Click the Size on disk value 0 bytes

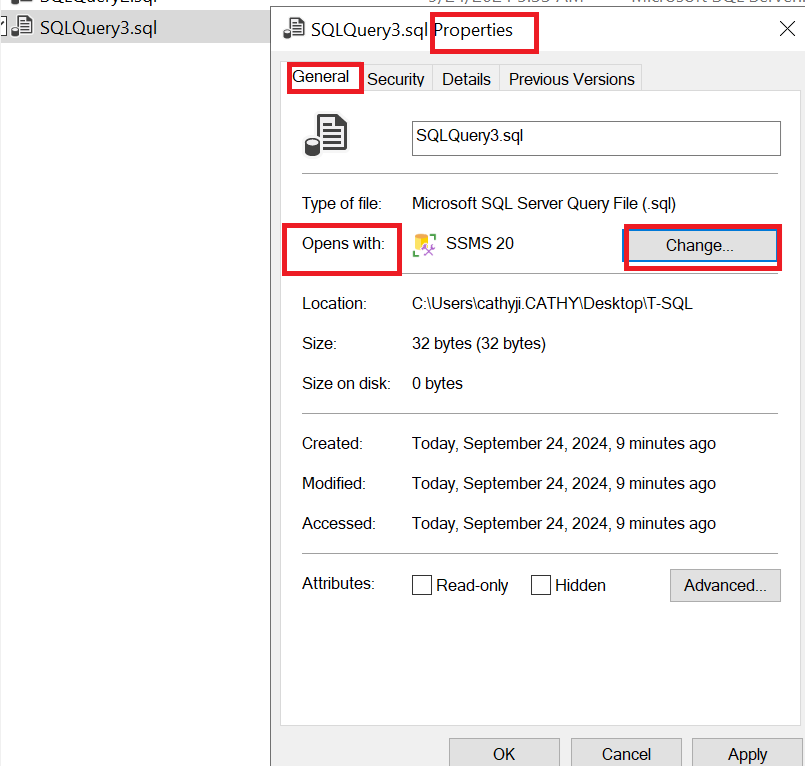(437, 384)
